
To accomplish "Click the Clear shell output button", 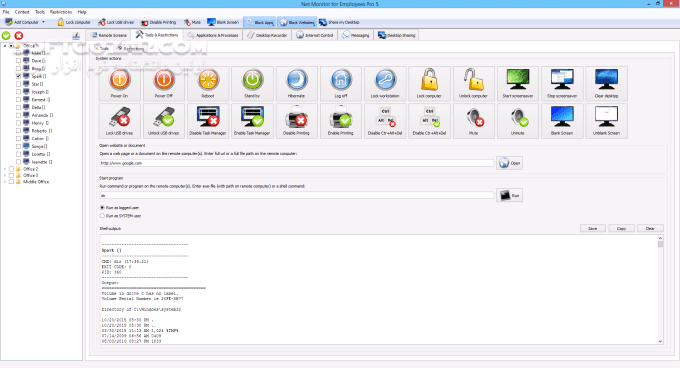I will (x=650, y=228).
